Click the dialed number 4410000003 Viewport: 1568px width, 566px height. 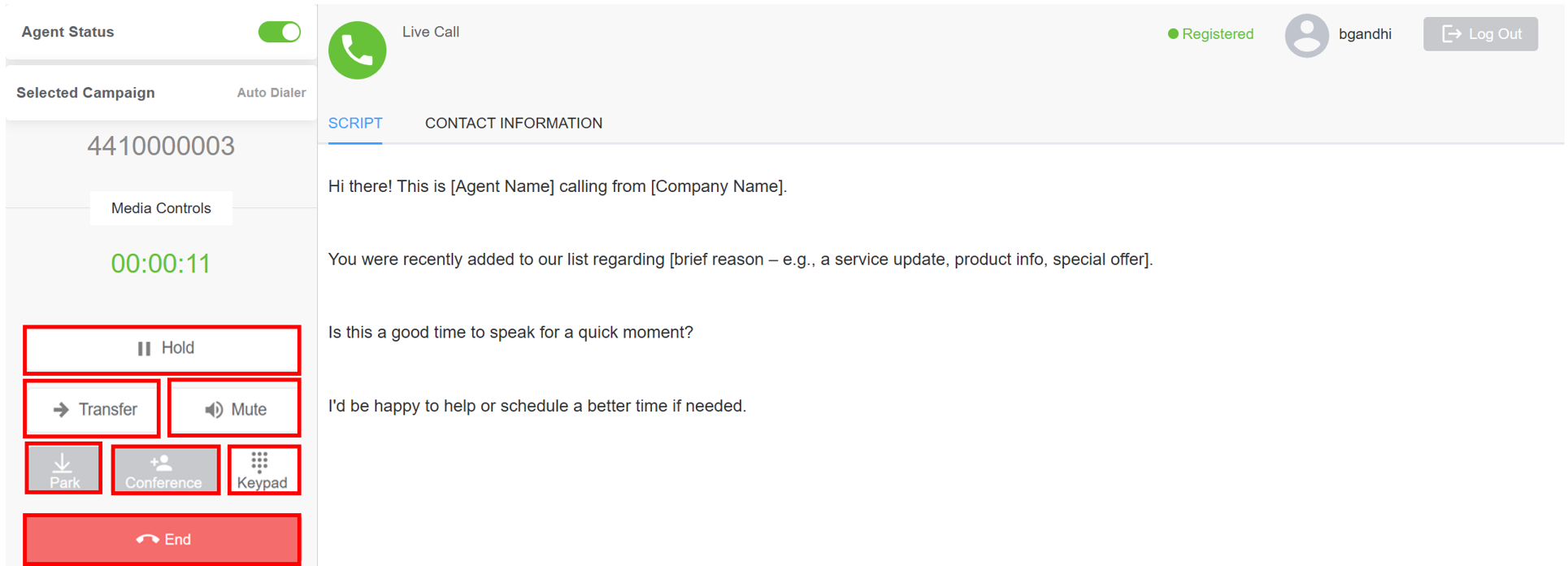pyautogui.click(x=161, y=146)
